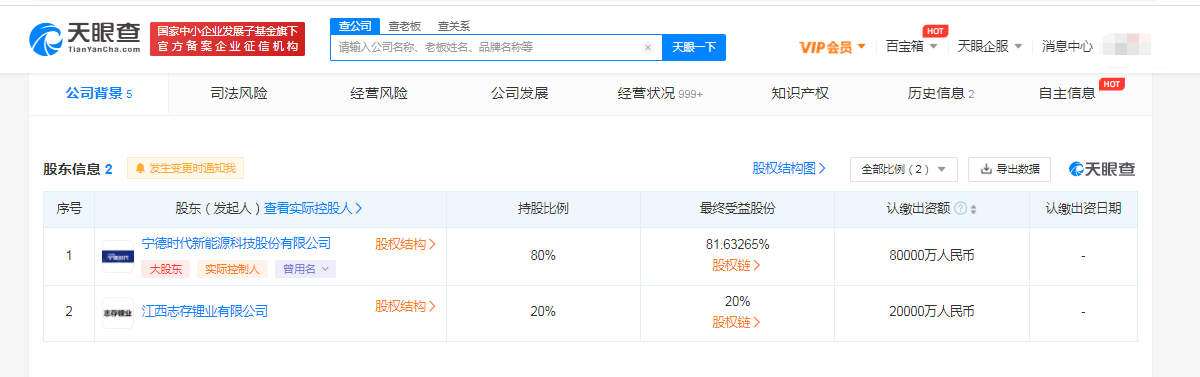Click the 80% shareholding cell

tap(543, 255)
